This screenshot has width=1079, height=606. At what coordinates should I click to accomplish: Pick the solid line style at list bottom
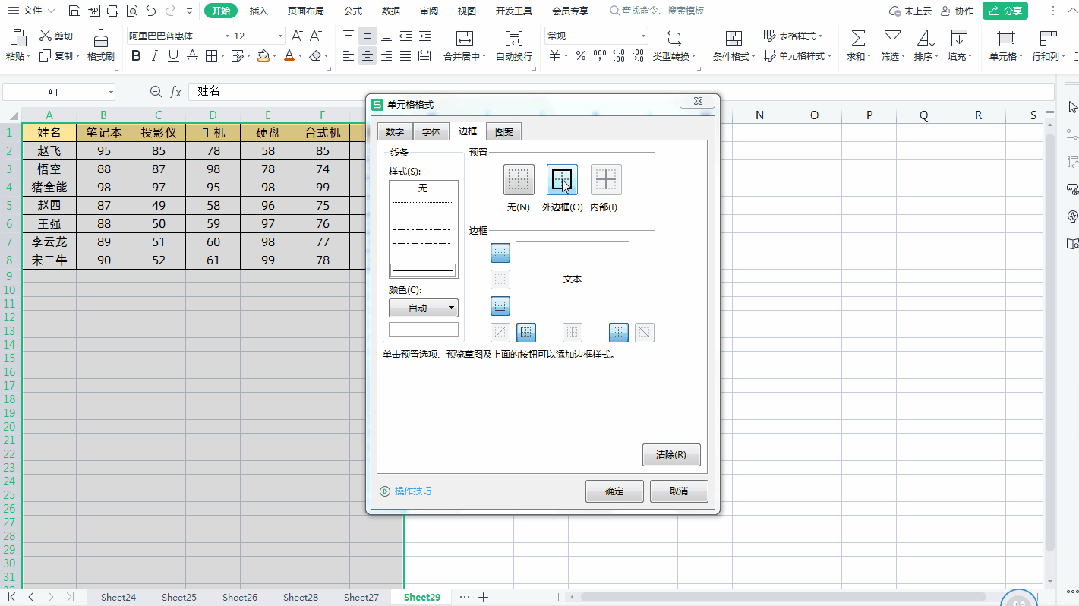[423, 271]
